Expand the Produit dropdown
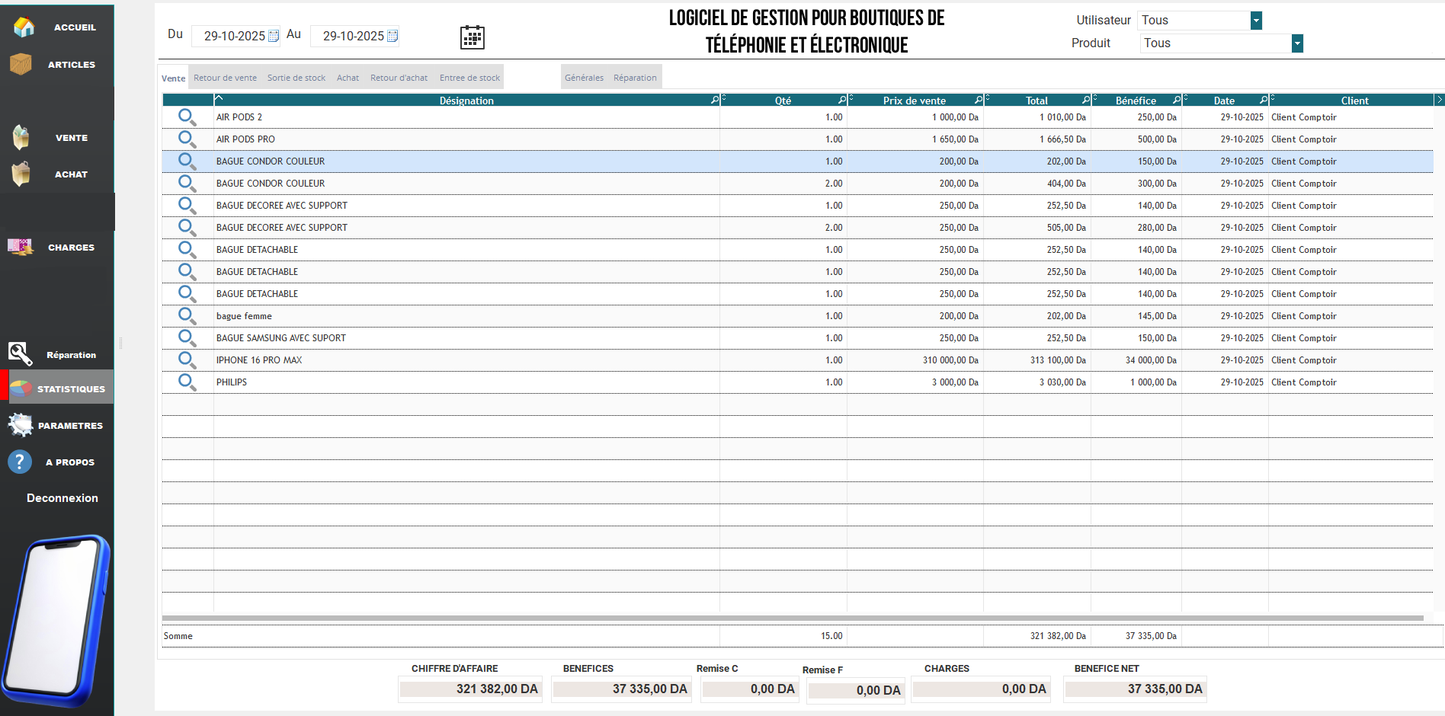Screen dimensions: 1445x716 [1297, 43]
